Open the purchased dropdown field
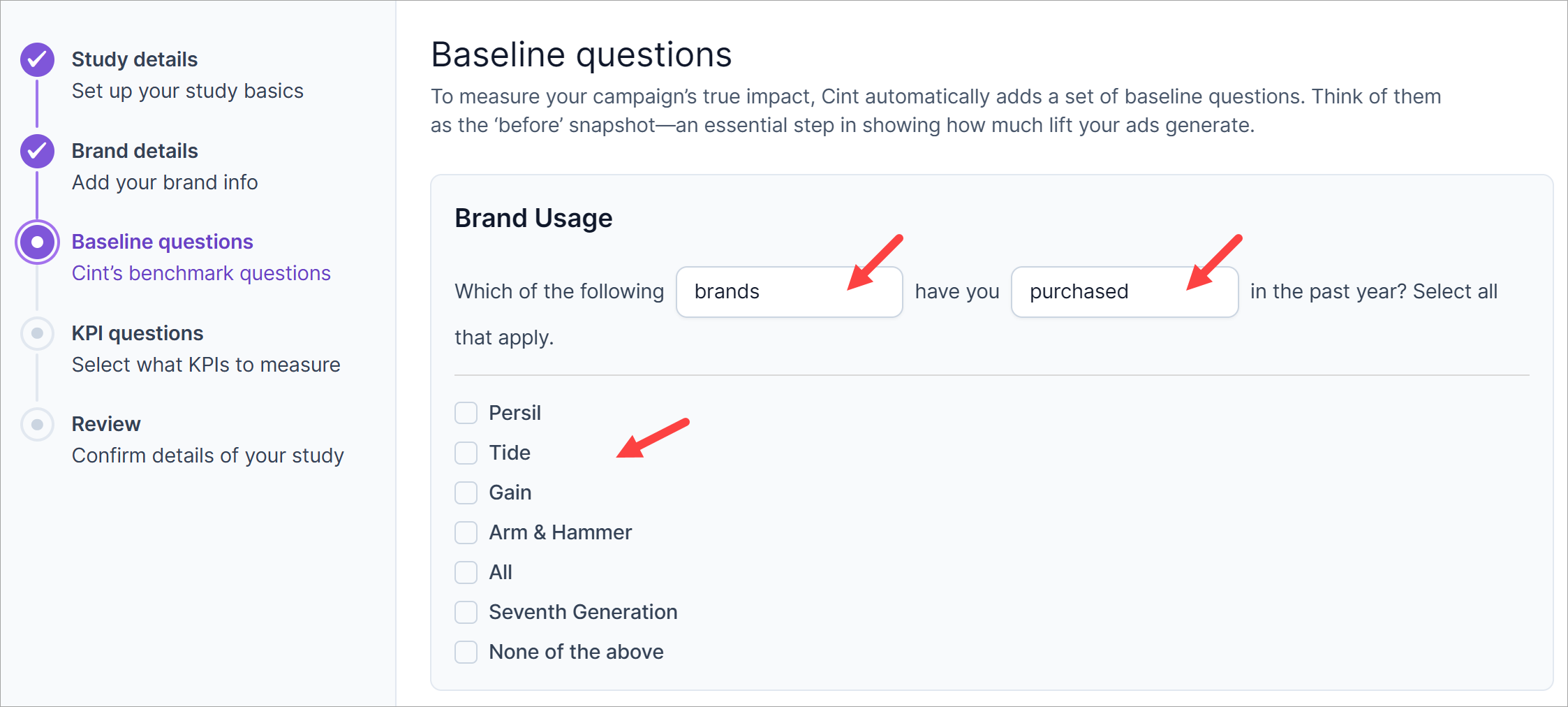 point(1124,292)
